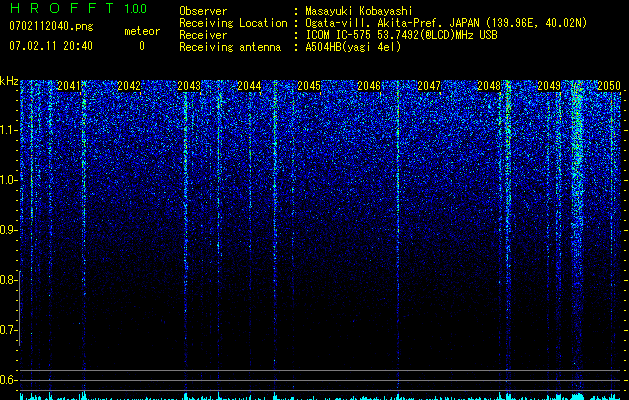Screen dimensions: 629x400
Task: Click the kHz axis unit label
Action: [9, 81]
